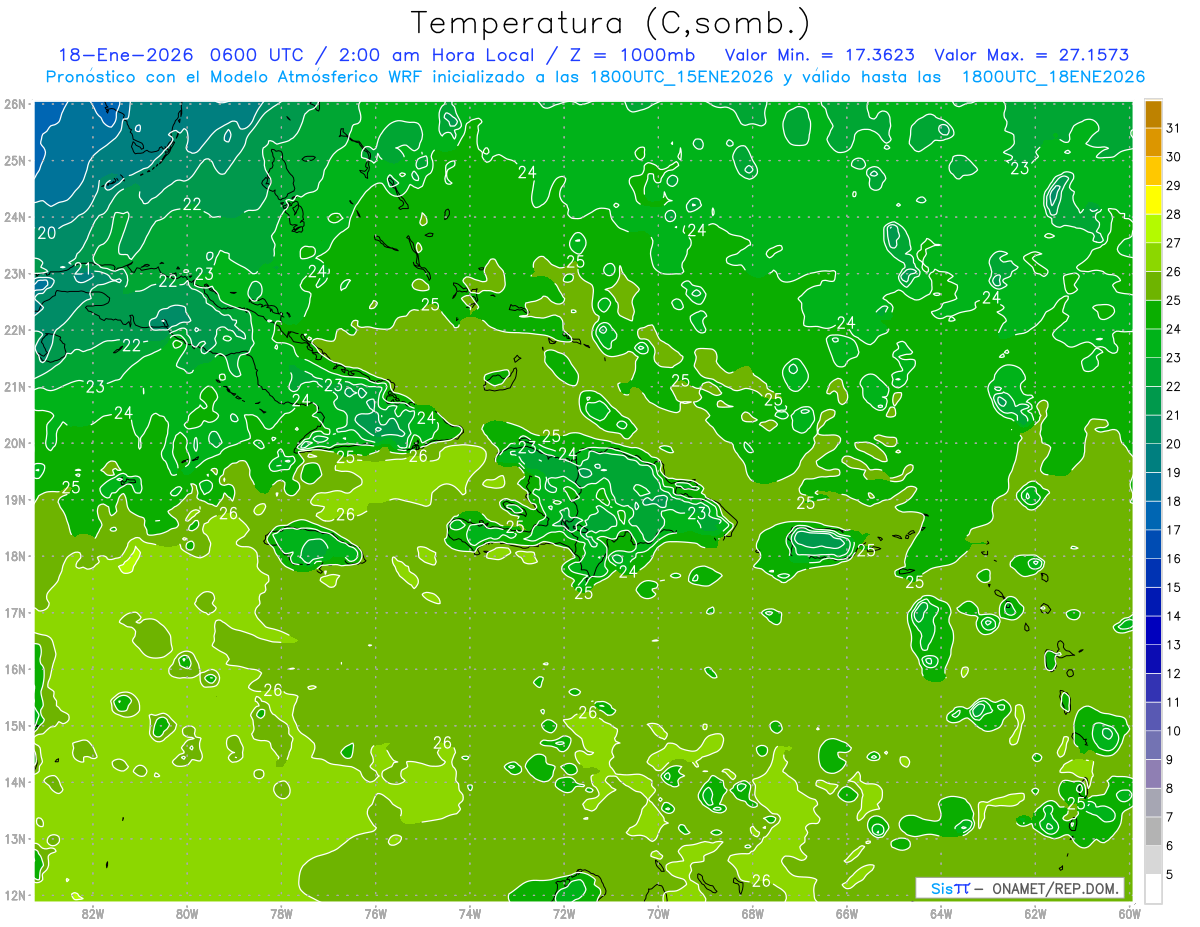
Task: Click the title "Temperatura (C,somb.)"
Action: coord(611,24)
